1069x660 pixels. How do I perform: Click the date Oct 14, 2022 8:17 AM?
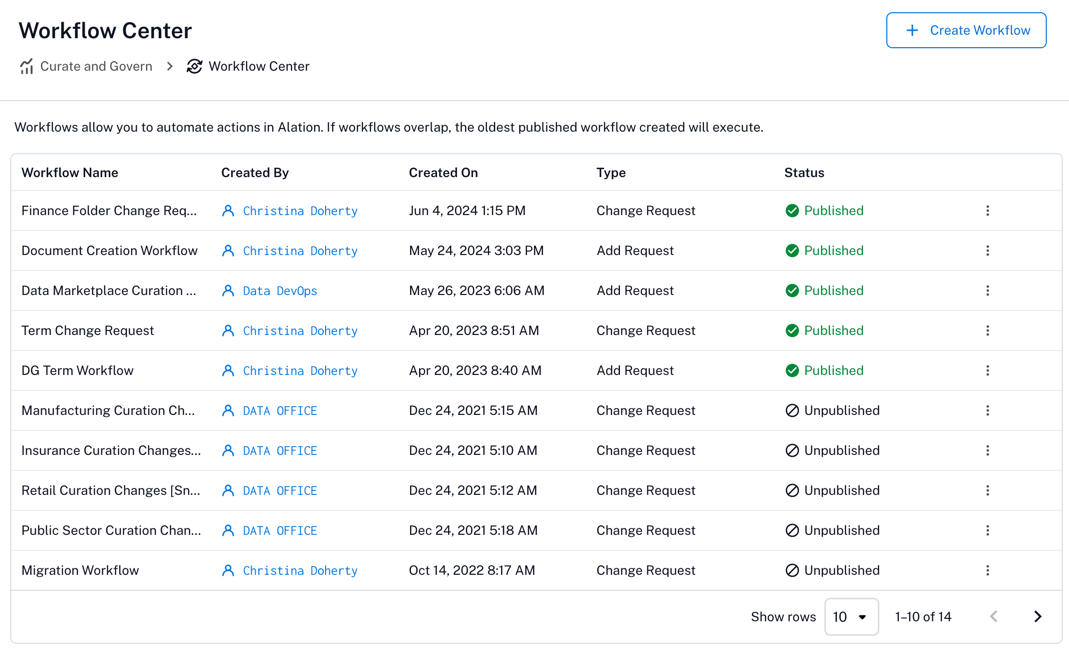tap(472, 571)
